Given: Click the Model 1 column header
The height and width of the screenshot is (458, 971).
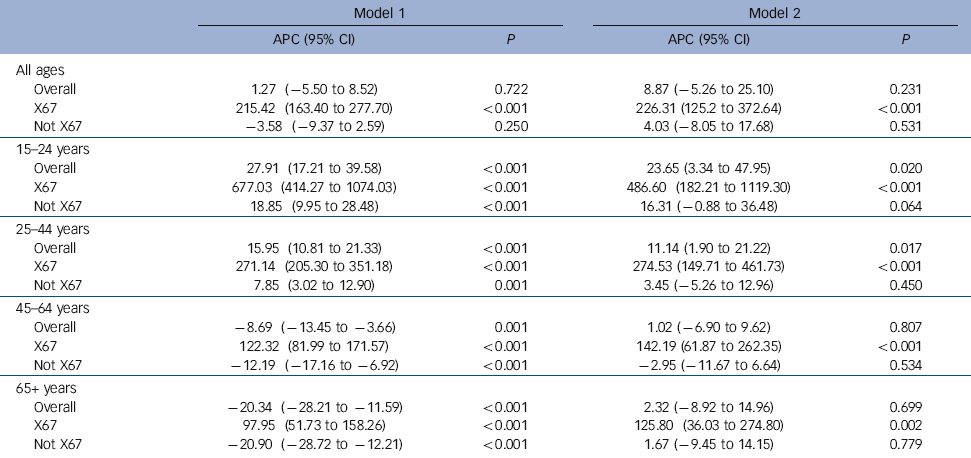Looking at the screenshot, I should pyautogui.click(x=377, y=12).
